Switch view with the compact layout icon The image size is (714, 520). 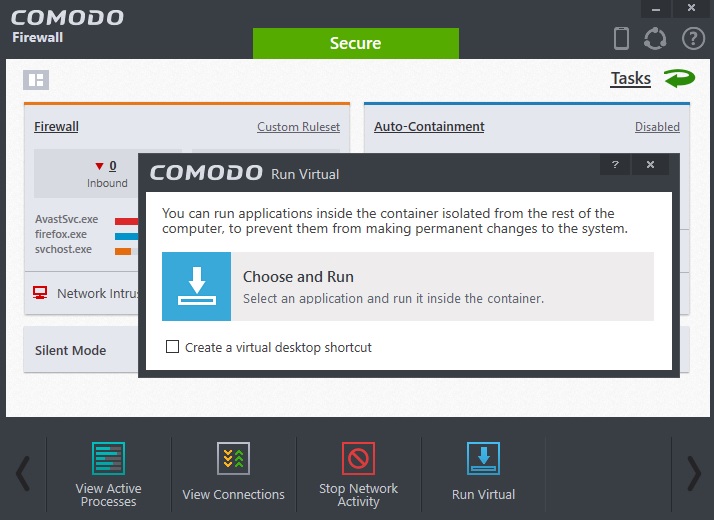pos(36,80)
